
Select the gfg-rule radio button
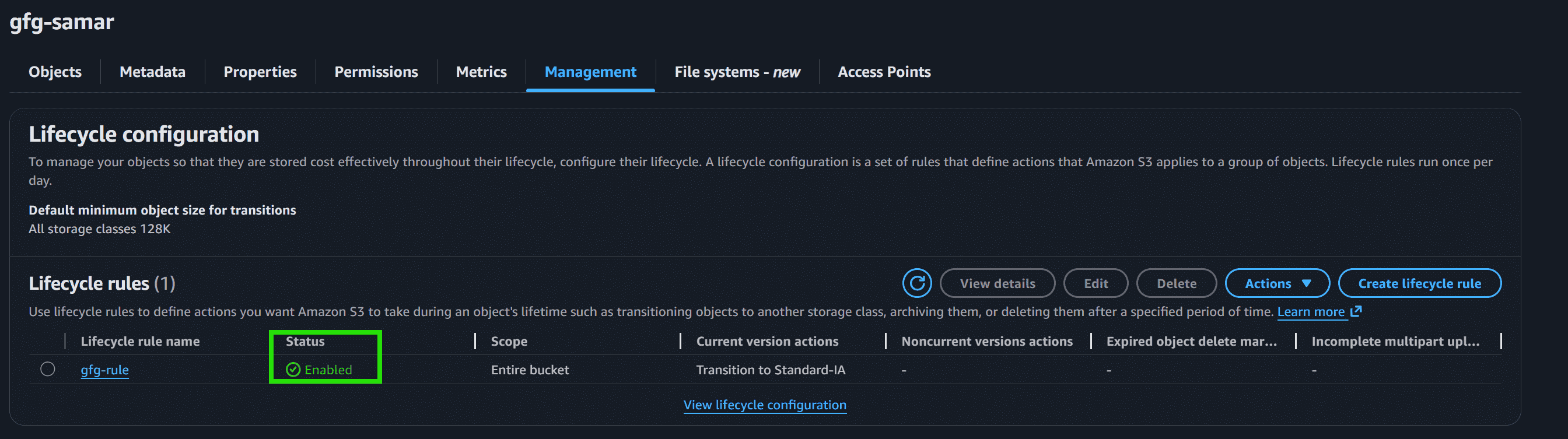(x=47, y=369)
